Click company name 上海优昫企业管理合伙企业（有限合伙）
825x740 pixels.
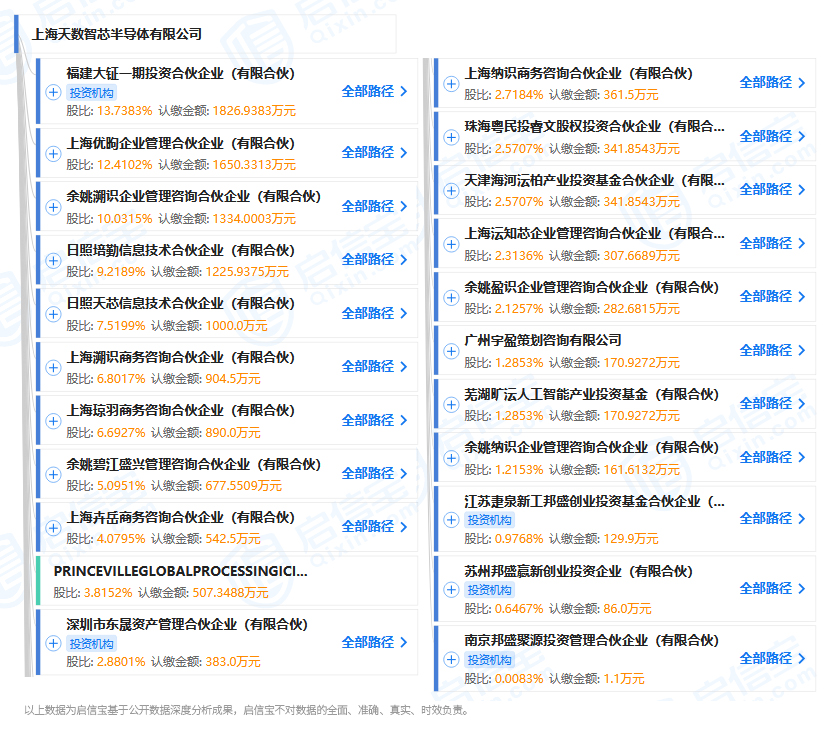(180, 143)
